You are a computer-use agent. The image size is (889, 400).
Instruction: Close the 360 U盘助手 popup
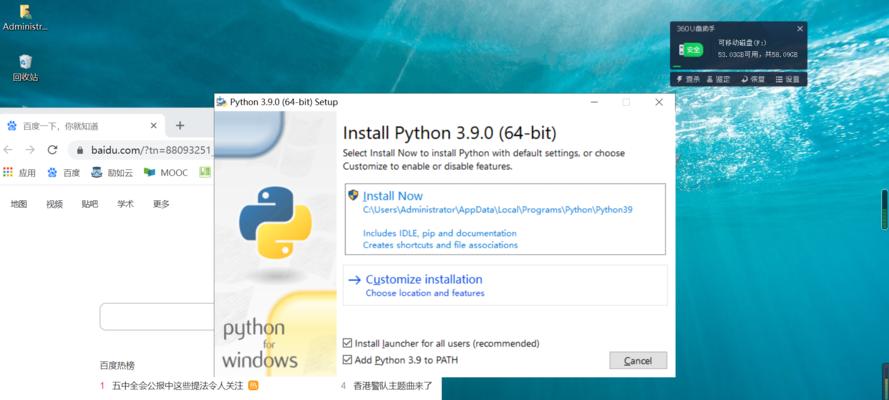(801, 29)
